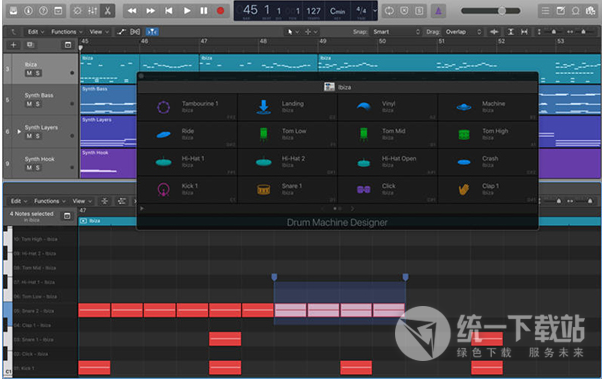
Task: Expand the Synth Layers track stack
Action: click(19, 131)
